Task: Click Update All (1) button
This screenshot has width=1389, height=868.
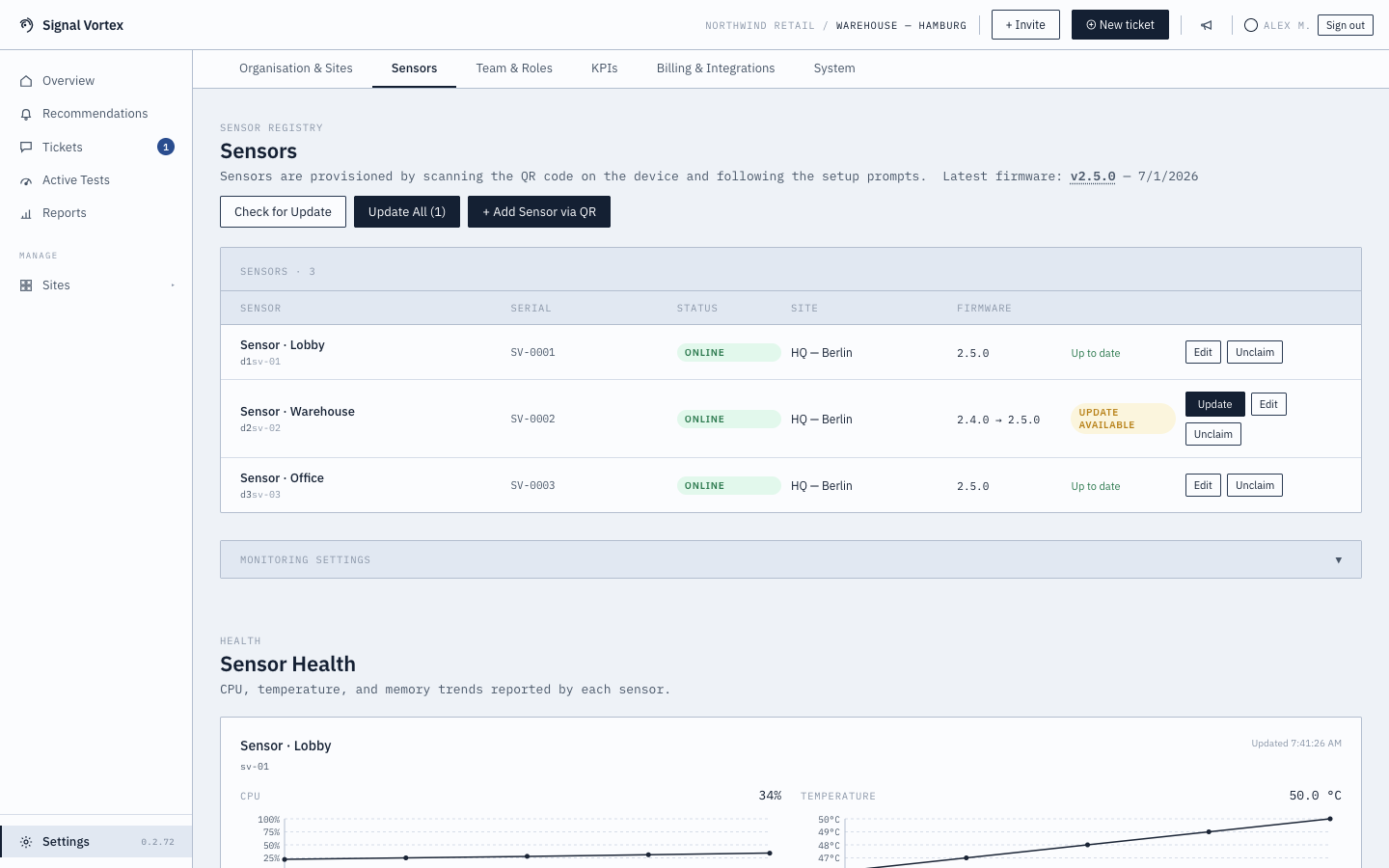Action: pos(407,212)
